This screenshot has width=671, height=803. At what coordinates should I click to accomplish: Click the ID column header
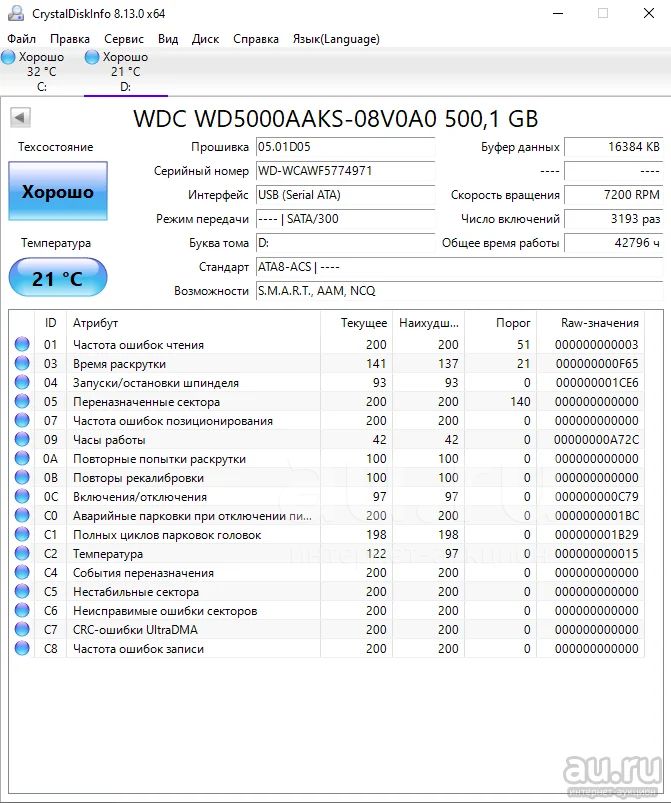50,323
